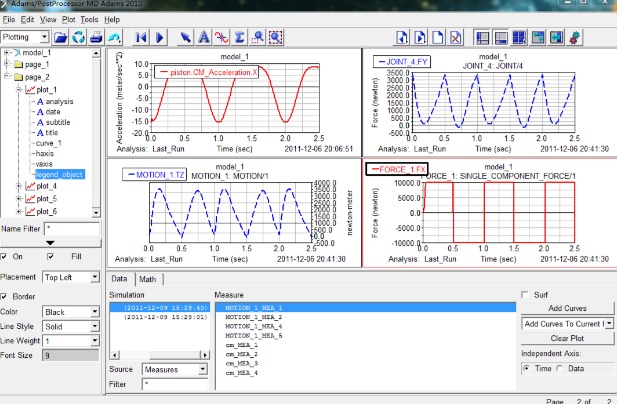Click the open file folder icon
The width and height of the screenshot is (617, 404).
pyautogui.click(x=61, y=37)
